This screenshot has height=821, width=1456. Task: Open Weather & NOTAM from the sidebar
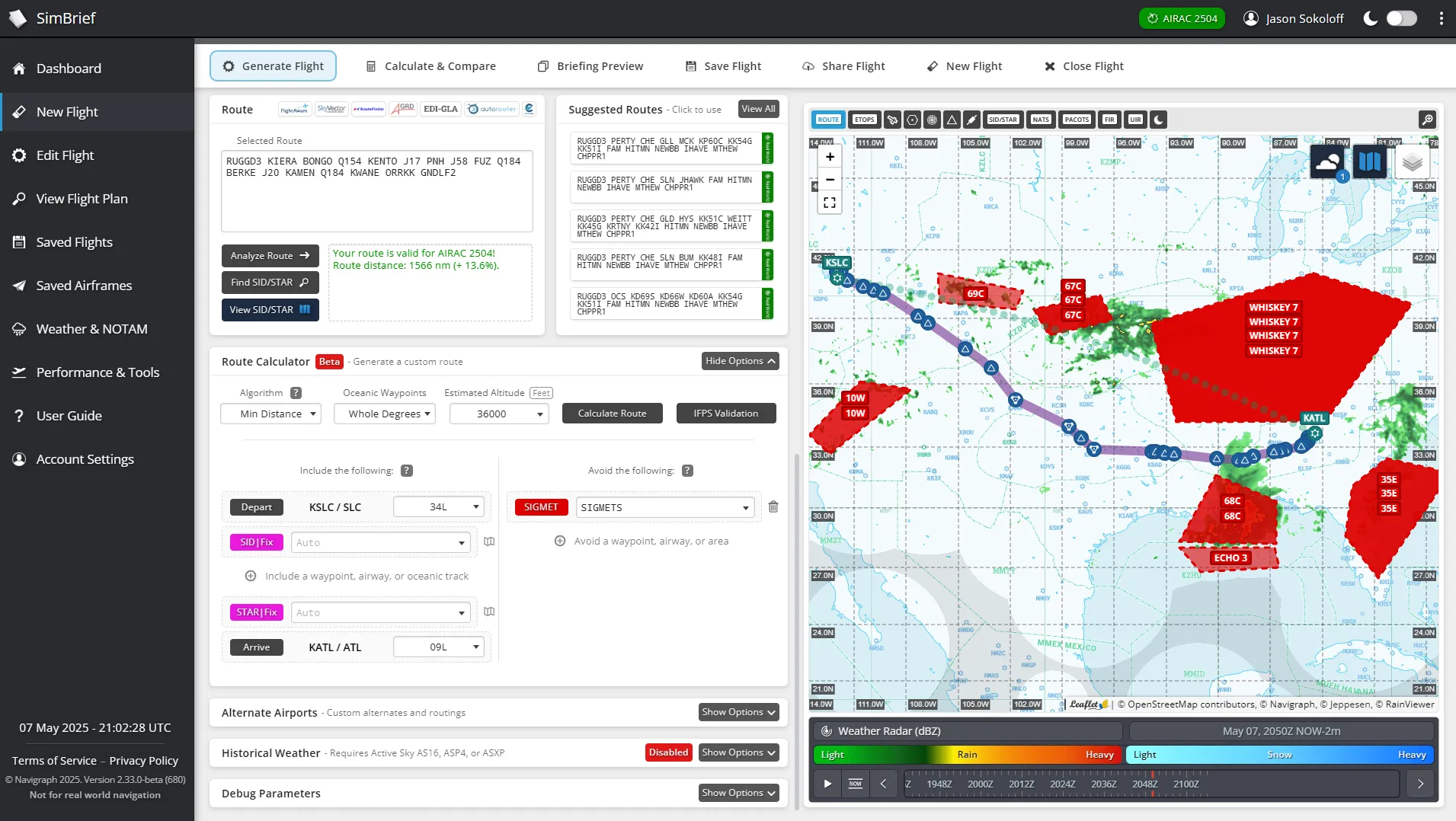tap(91, 328)
